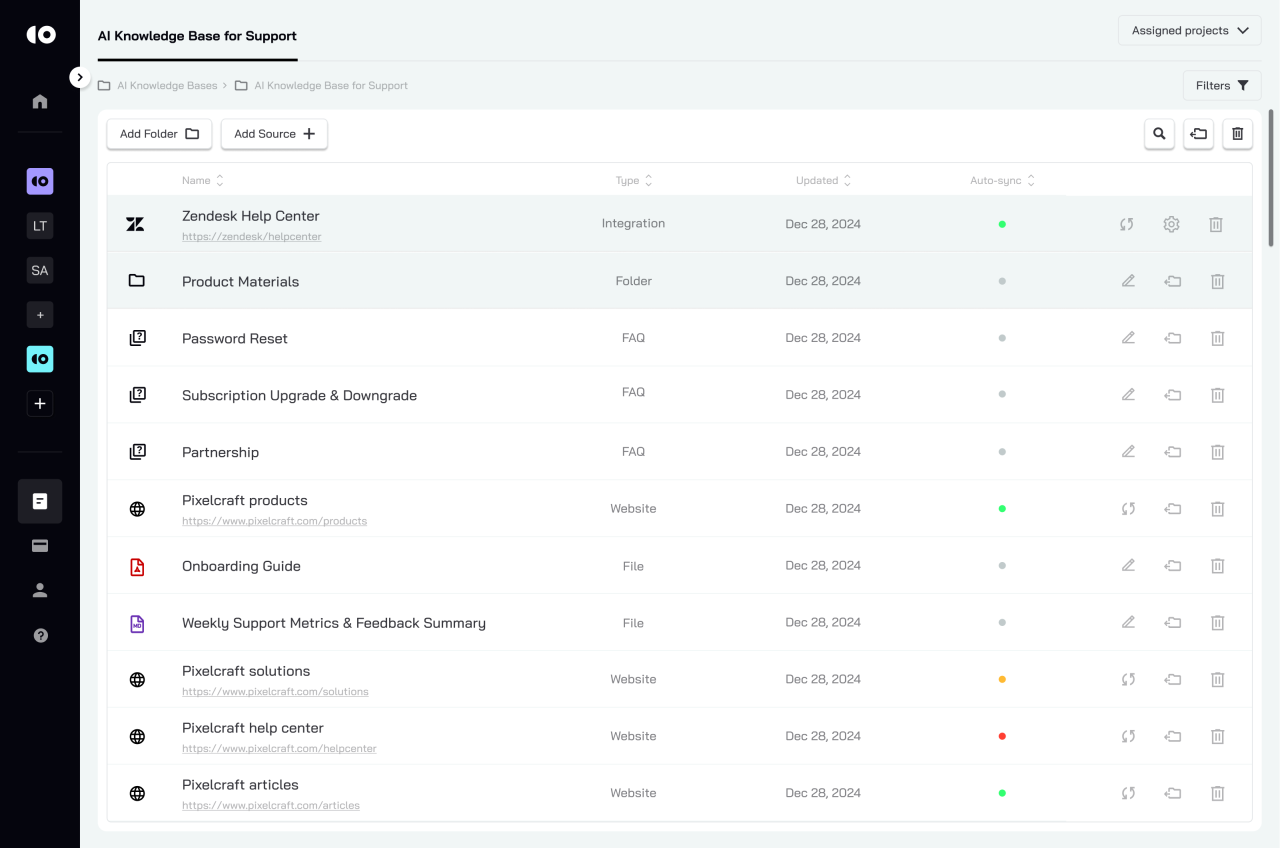Click orange auto-sync dot for Pixelcraft solutions
This screenshot has width=1280, height=848.
(1002, 680)
